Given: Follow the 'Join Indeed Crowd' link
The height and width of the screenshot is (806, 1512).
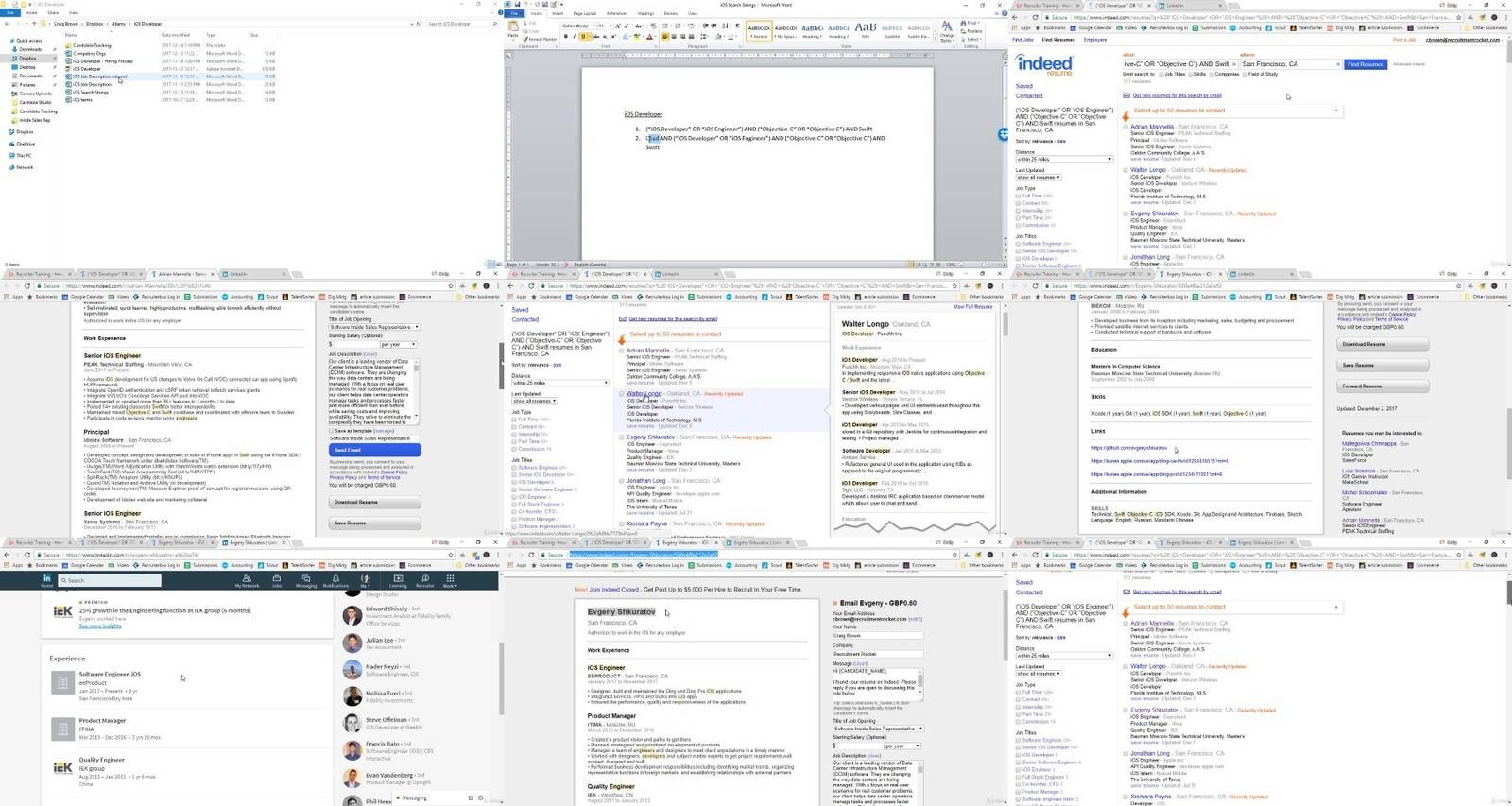Looking at the screenshot, I should (x=614, y=590).
